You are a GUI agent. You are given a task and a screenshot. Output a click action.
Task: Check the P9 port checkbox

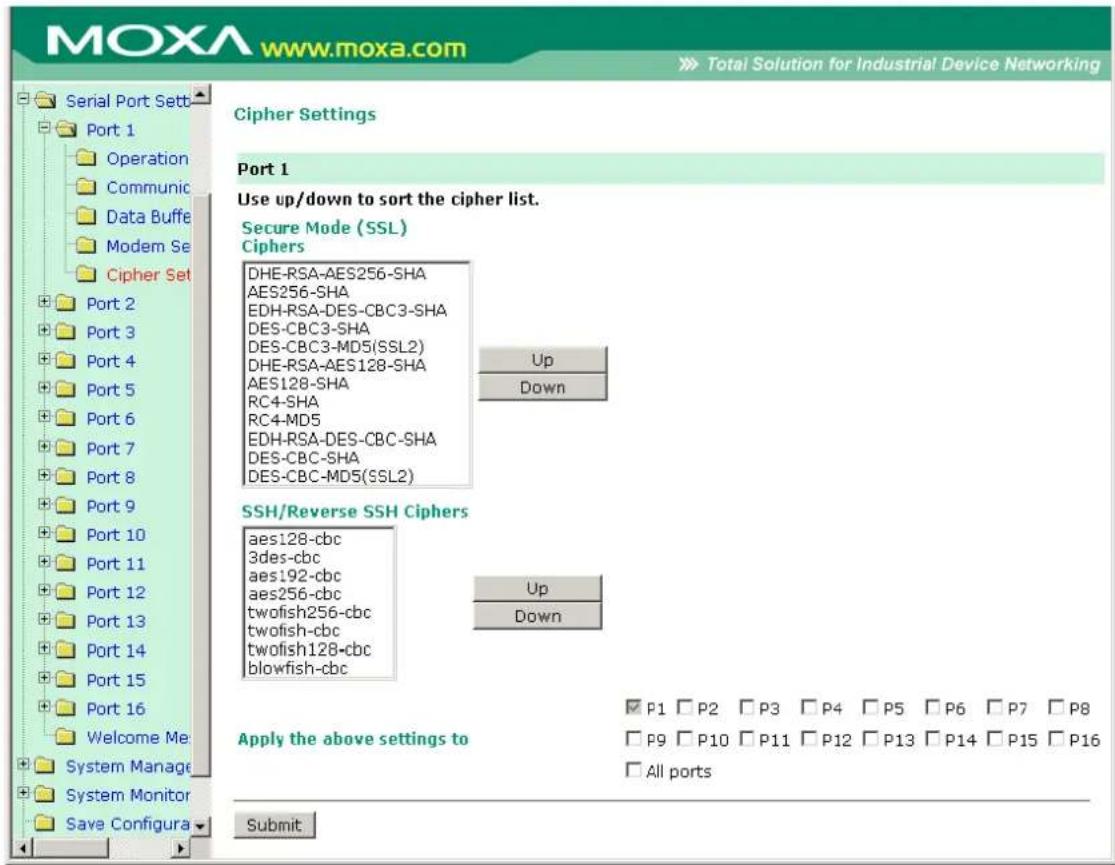click(x=633, y=738)
